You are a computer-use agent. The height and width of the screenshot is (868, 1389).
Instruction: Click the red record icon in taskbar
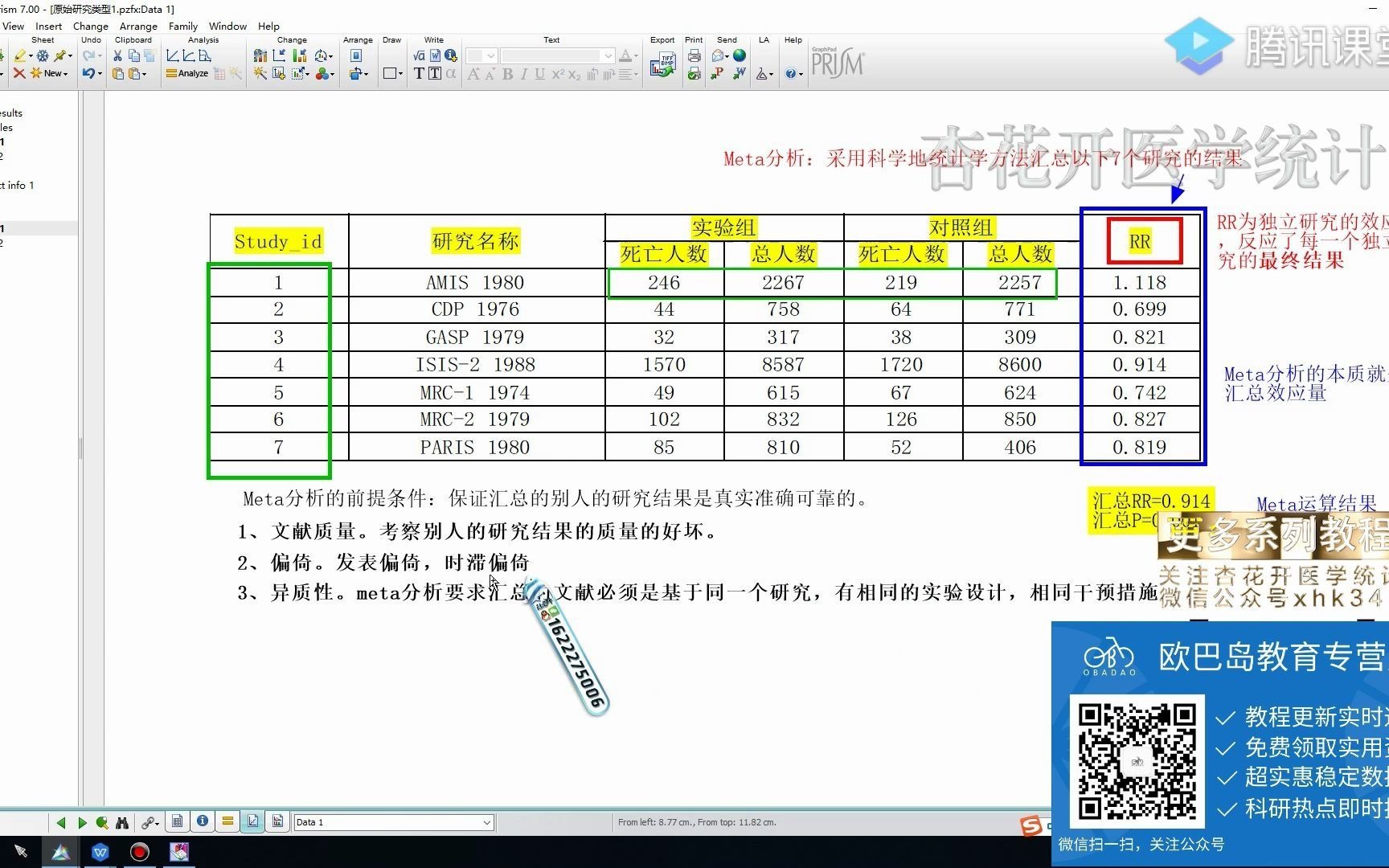coord(140,852)
